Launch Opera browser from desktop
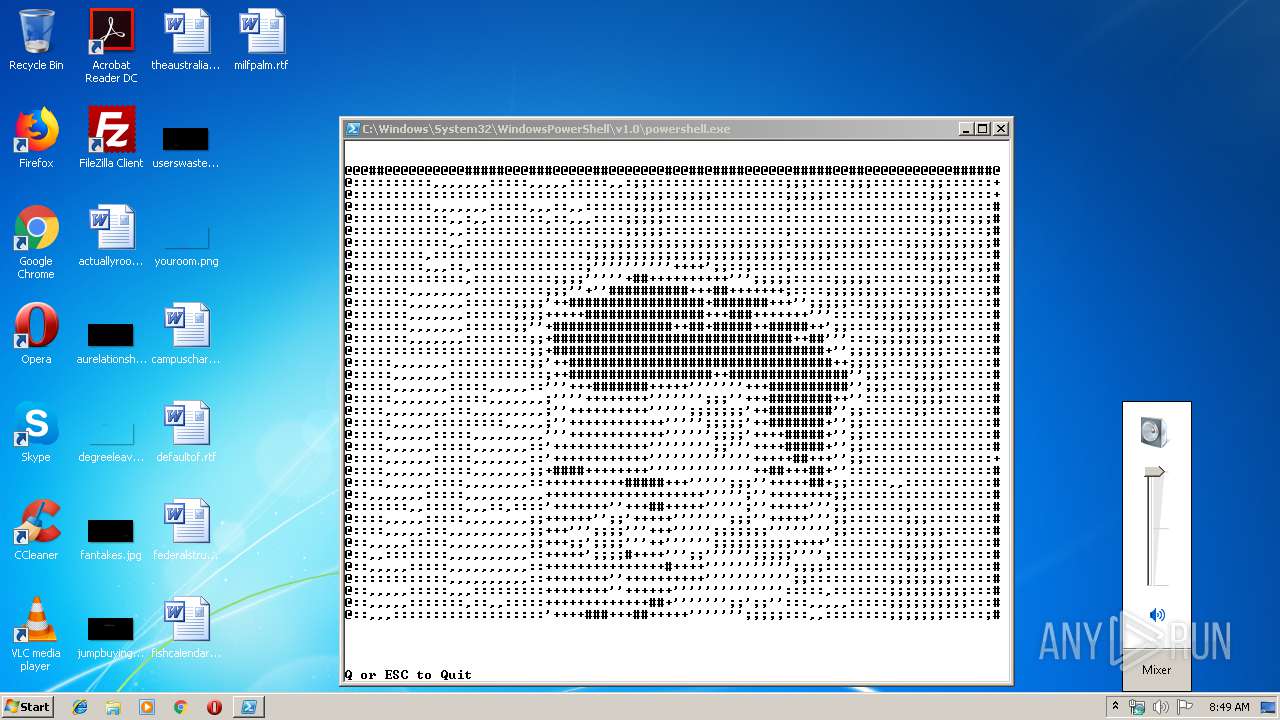The width and height of the screenshot is (1280, 720). coord(36,334)
